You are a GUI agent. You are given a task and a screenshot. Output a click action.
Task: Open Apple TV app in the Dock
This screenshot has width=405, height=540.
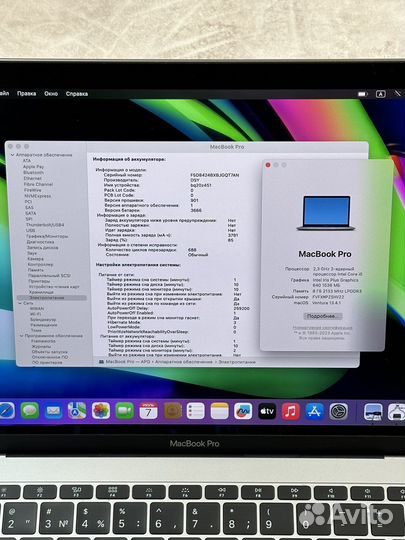pos(267,411)
